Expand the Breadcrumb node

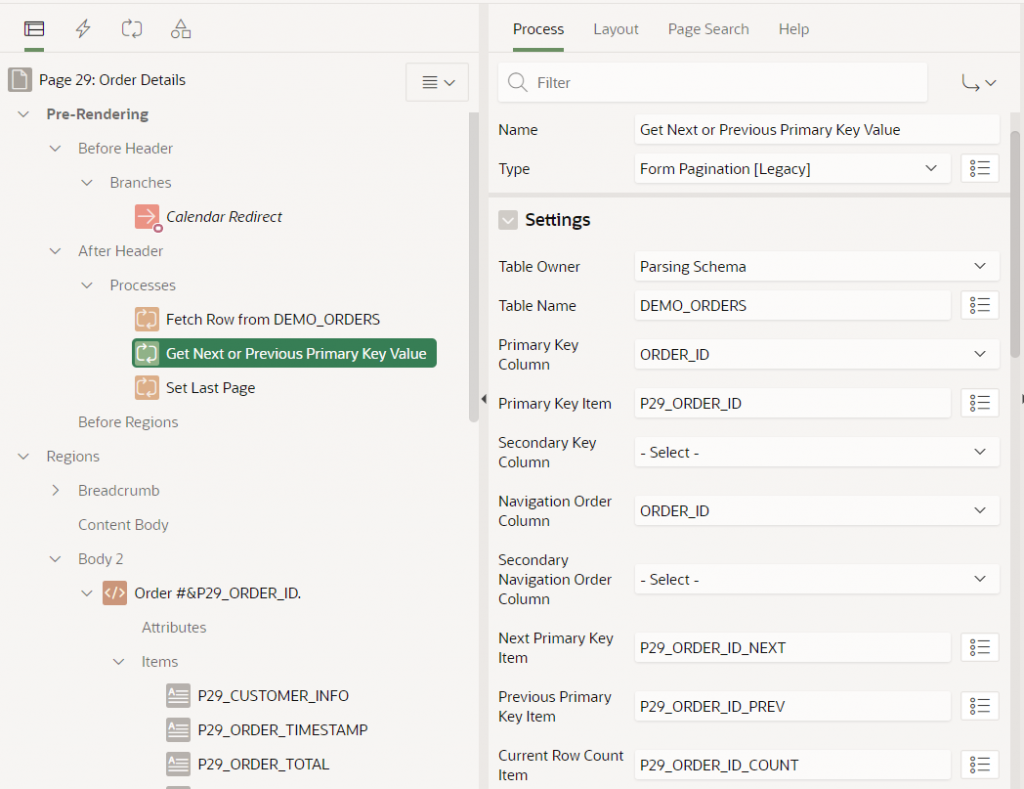point(56,491)
